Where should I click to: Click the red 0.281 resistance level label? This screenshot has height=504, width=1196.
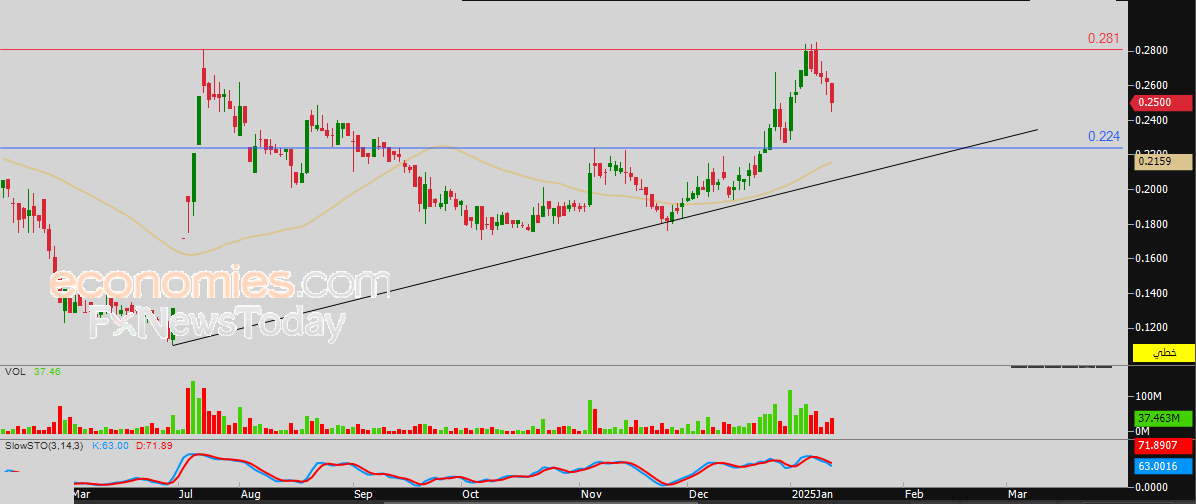point(1103,38)
